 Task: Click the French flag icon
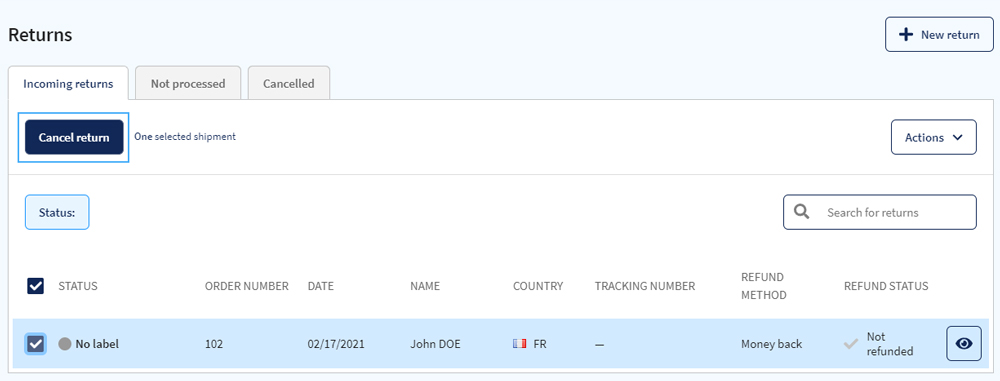519,343
